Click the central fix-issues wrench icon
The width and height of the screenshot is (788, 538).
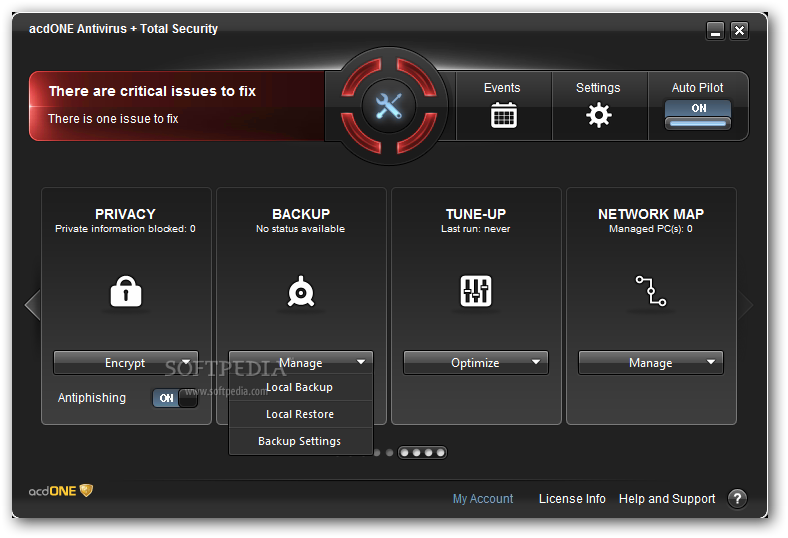tap(388, 105)
